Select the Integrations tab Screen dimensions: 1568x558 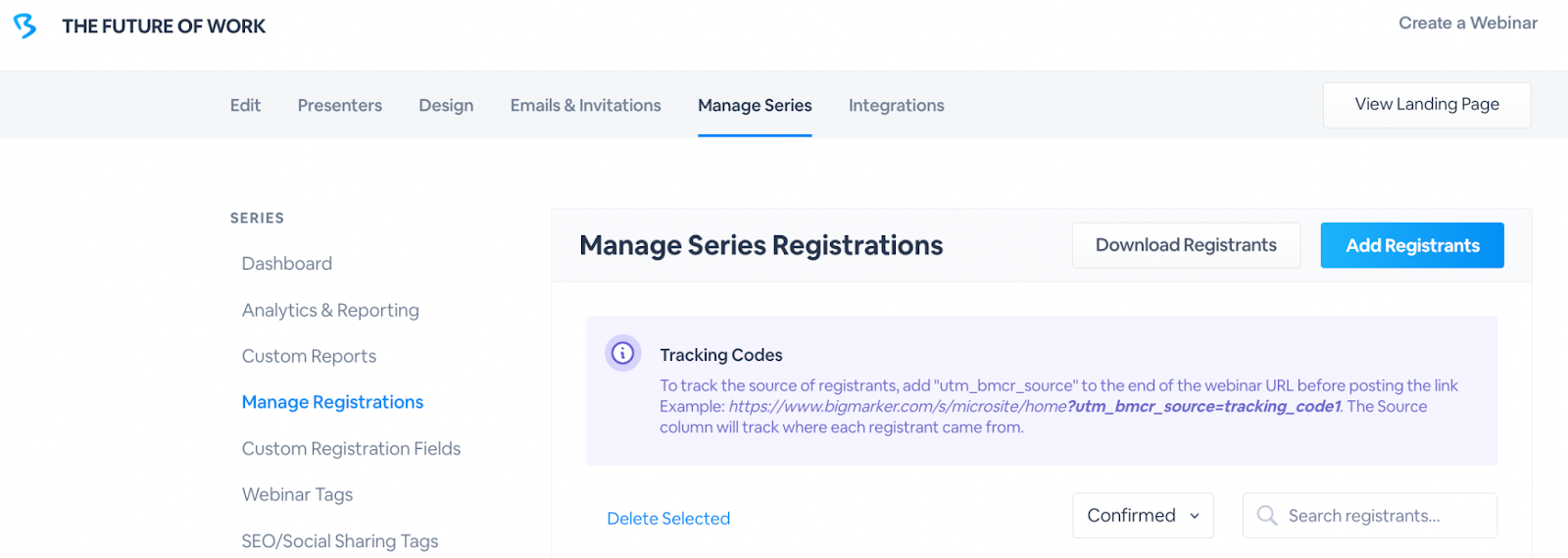[896, 105]
